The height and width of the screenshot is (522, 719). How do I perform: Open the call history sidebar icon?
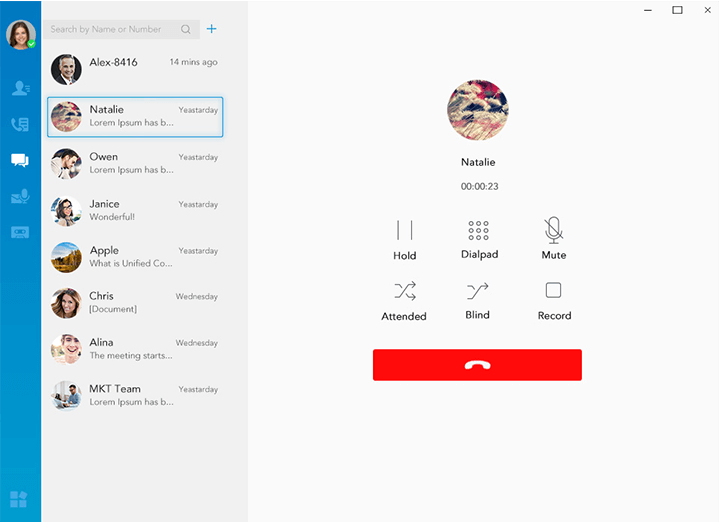(x=20, y=124)
